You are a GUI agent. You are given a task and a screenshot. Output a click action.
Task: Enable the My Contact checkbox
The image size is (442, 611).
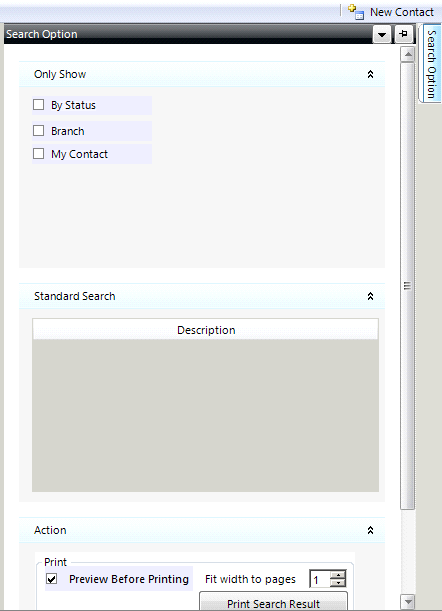[x=39, y=154]
